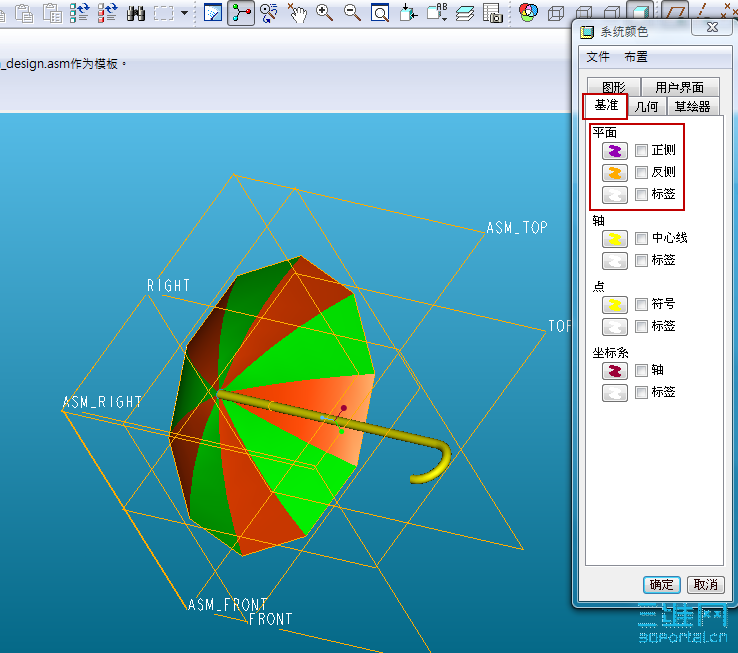Select the FRONT datum plane label
The width and height of the screenshot is (738, 653).
click(x=270, y=619)
